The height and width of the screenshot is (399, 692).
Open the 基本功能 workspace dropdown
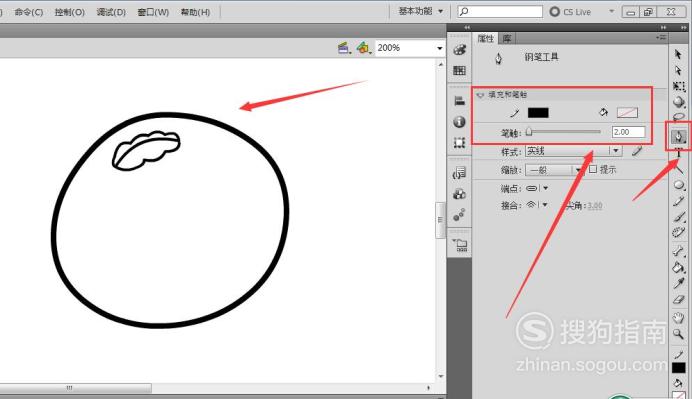click(421, 11)
